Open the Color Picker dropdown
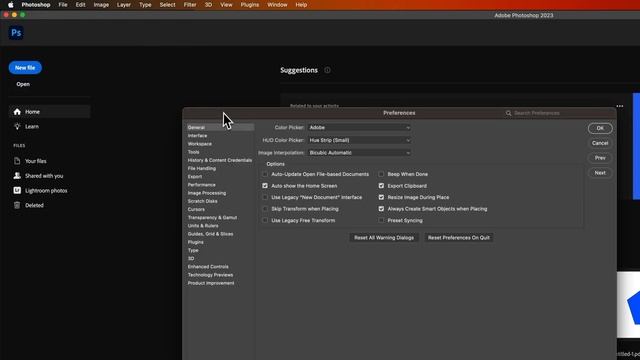Image resolution: width=640 pixels, height=360 pixels. pos(359,128)
